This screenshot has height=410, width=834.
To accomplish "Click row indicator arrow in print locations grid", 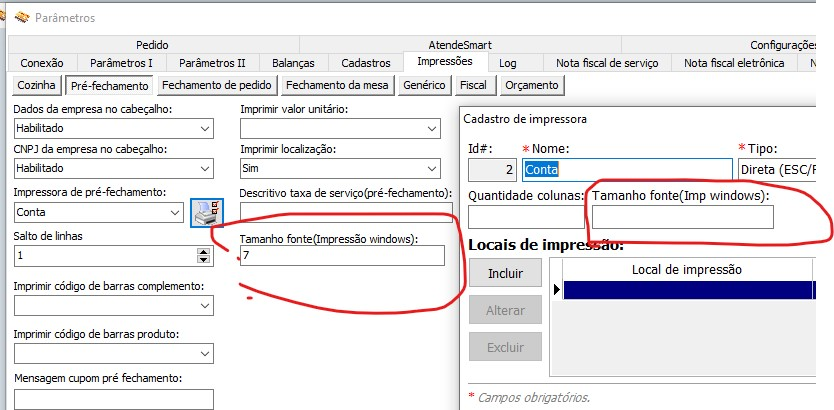I will (557, 290).
